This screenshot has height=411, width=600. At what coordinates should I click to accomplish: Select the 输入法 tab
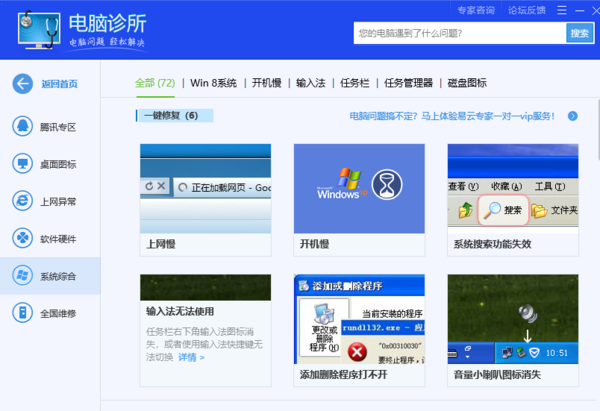[311, 83]
